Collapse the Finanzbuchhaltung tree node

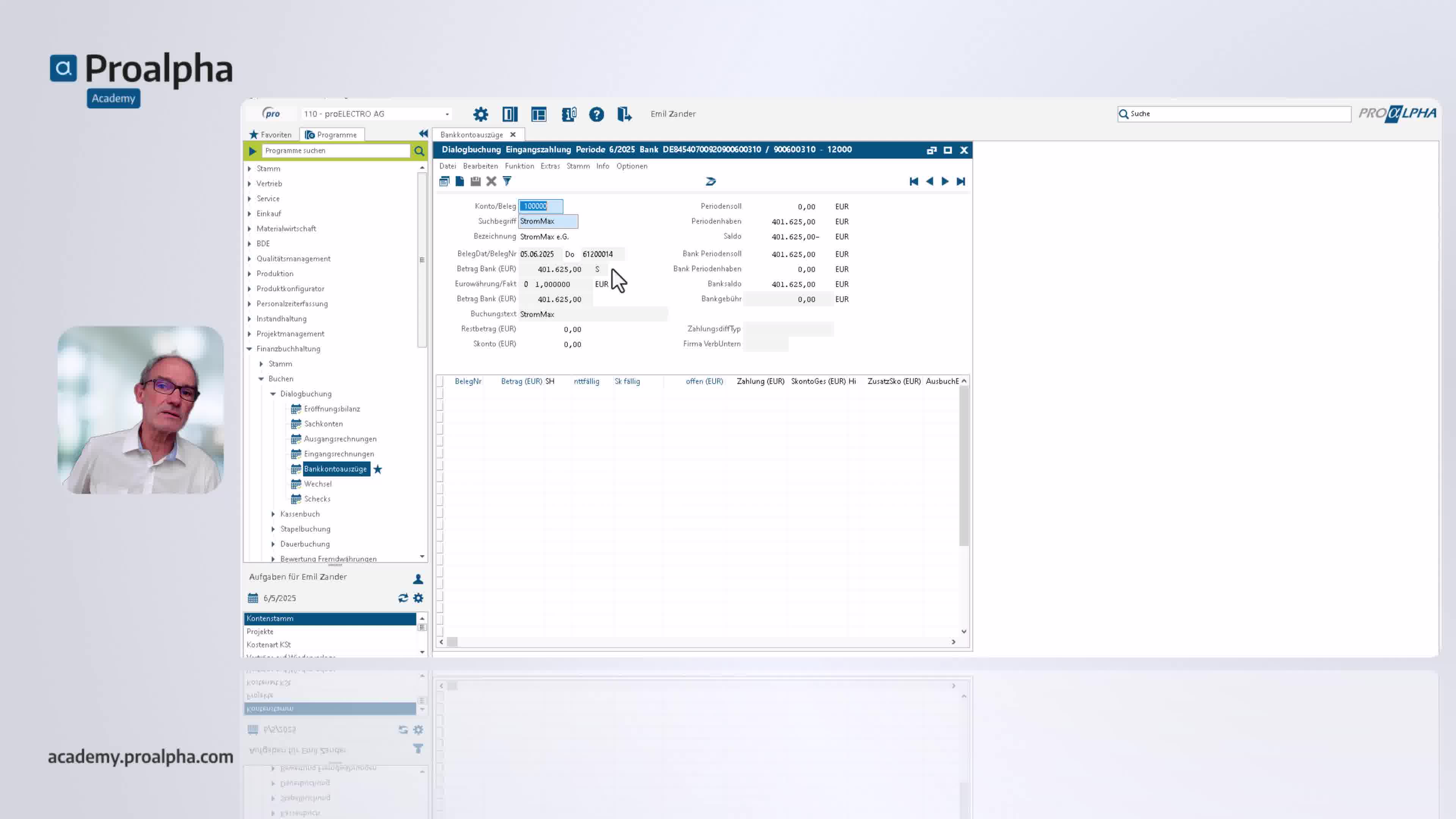tap(249, 349)
